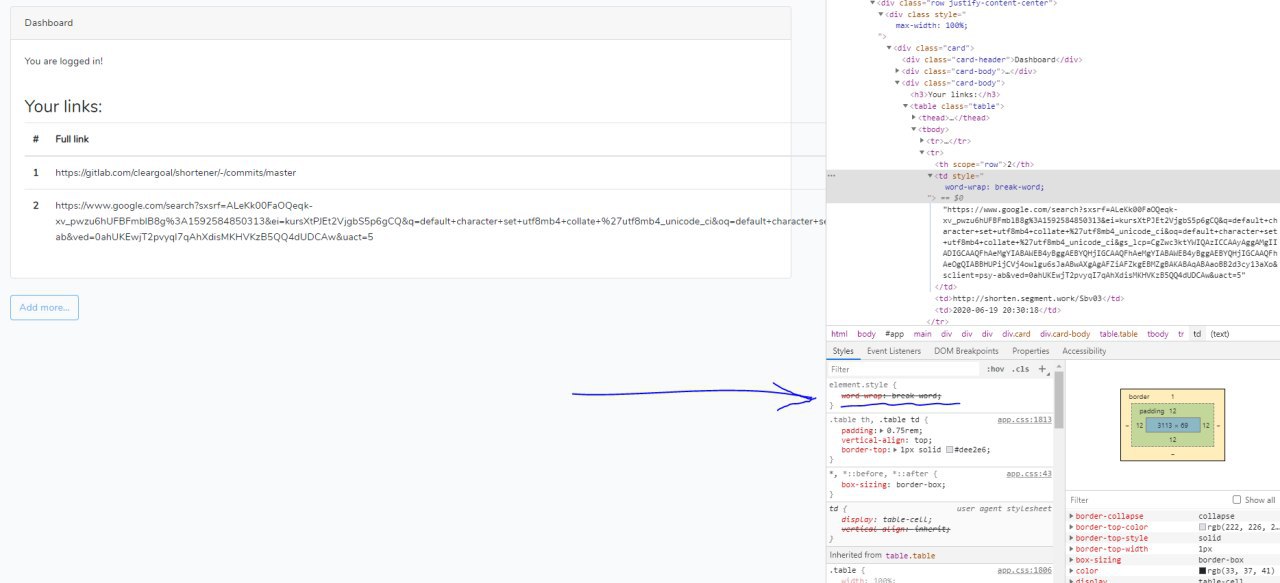
Task: Open the app.css:43 source link
Action: pos(1029,473)
